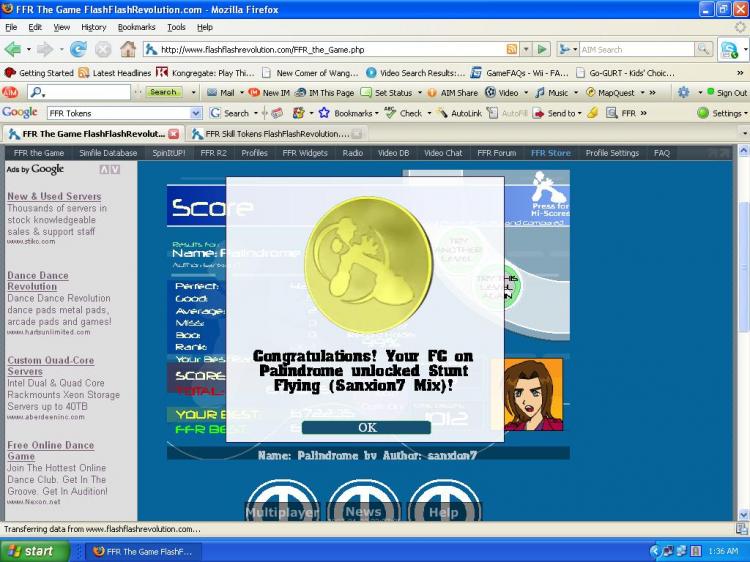Click the Firefox Forward arrow button

pos(45,49)
